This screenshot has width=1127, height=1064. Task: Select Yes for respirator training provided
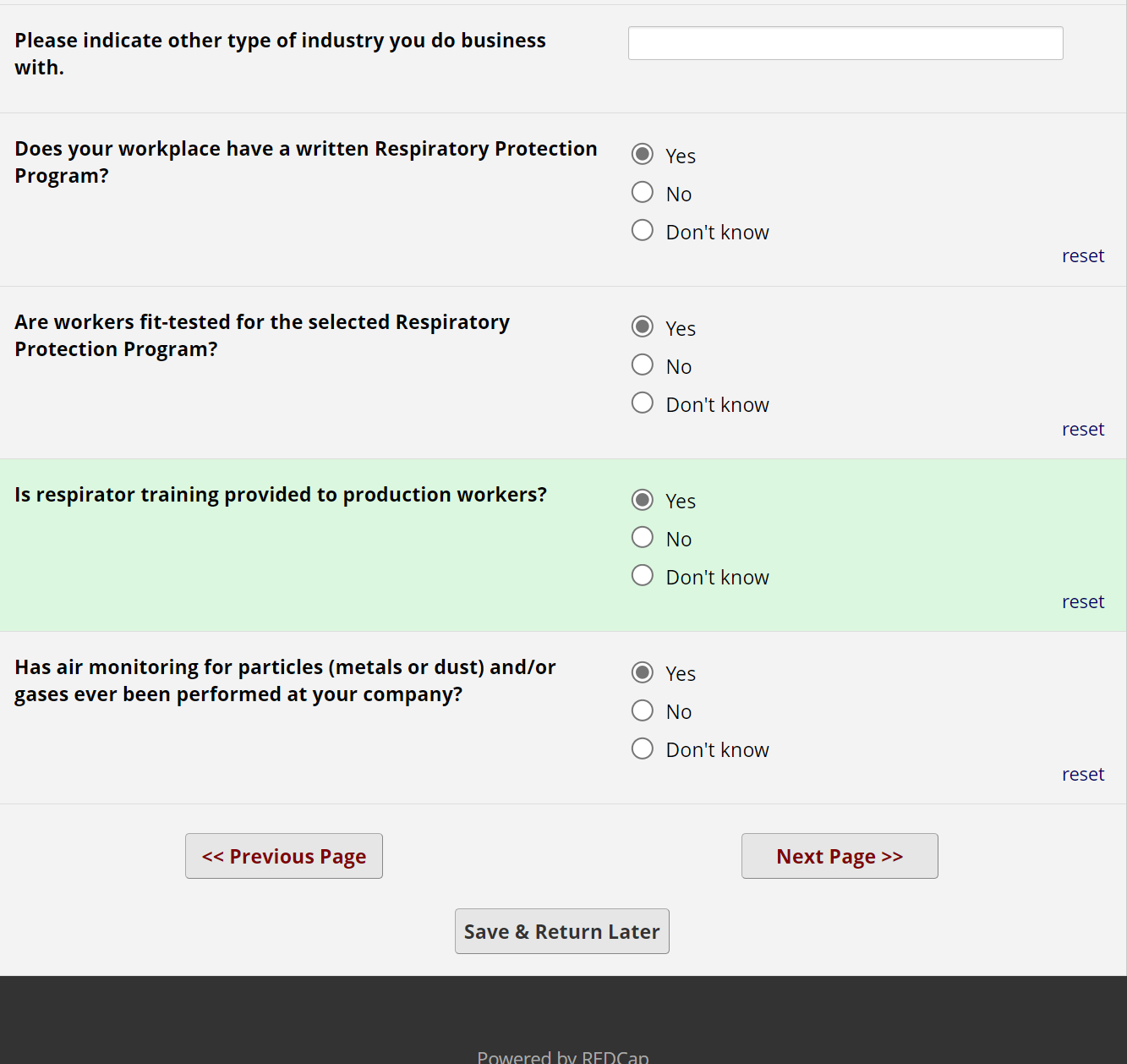(643, 500)
